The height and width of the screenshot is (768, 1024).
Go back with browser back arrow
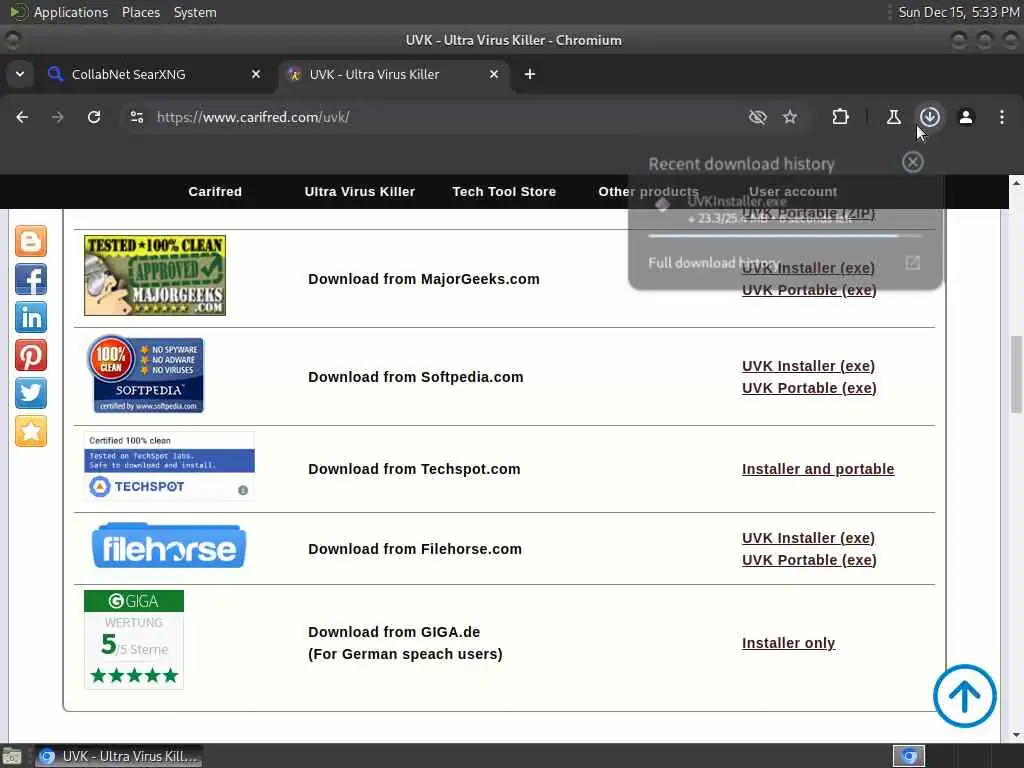22,117
